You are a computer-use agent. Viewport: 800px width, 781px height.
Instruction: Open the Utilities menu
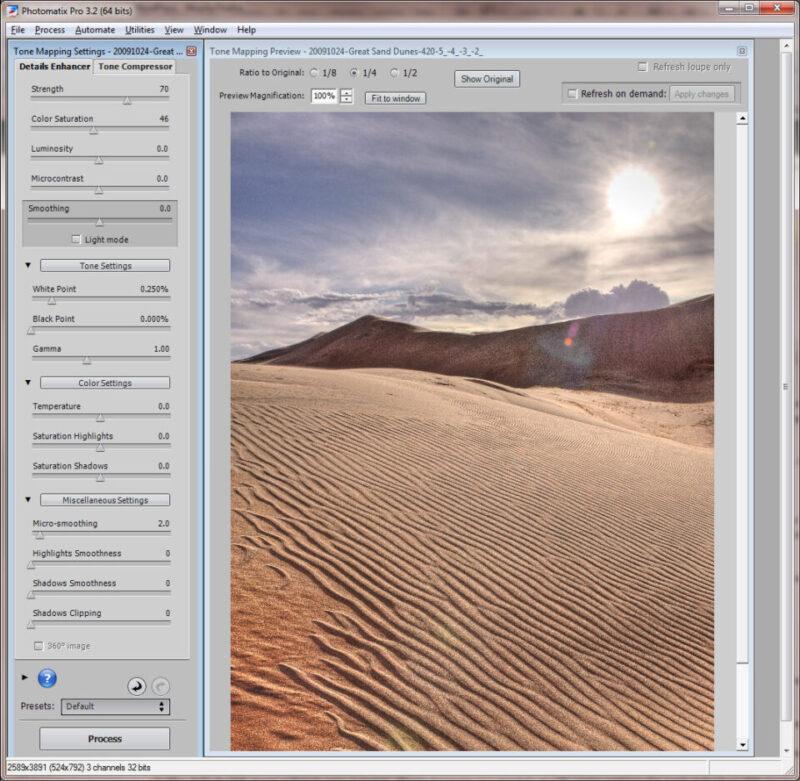click(140, 30)
